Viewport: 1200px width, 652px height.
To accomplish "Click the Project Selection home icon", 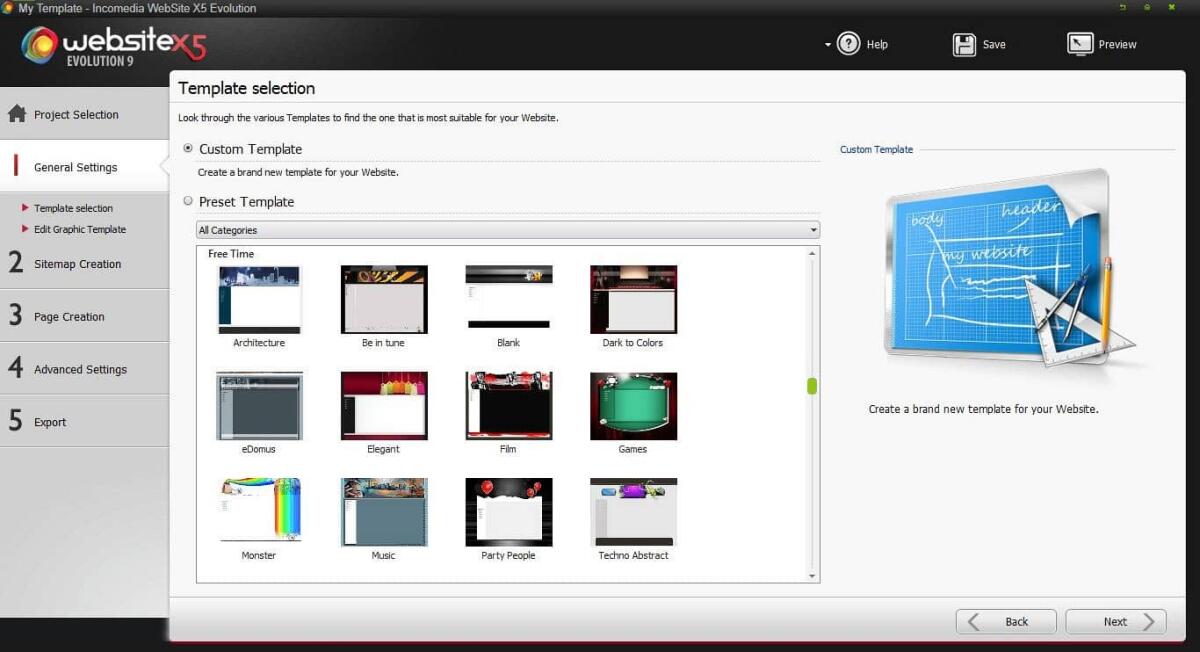I will click(15, 114).
